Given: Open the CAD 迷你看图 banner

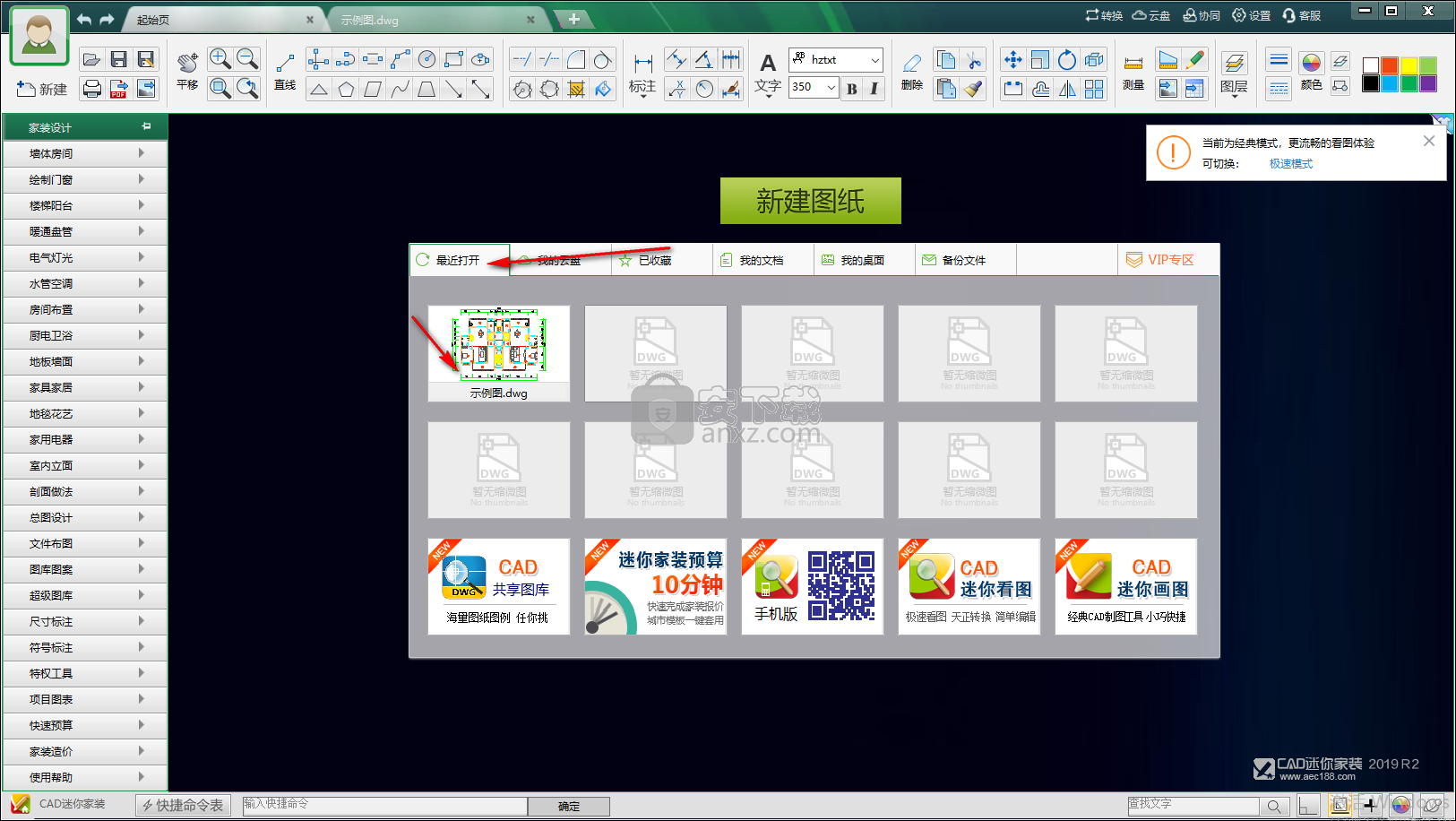Looking at the screenshot, I should click(969, 586).
